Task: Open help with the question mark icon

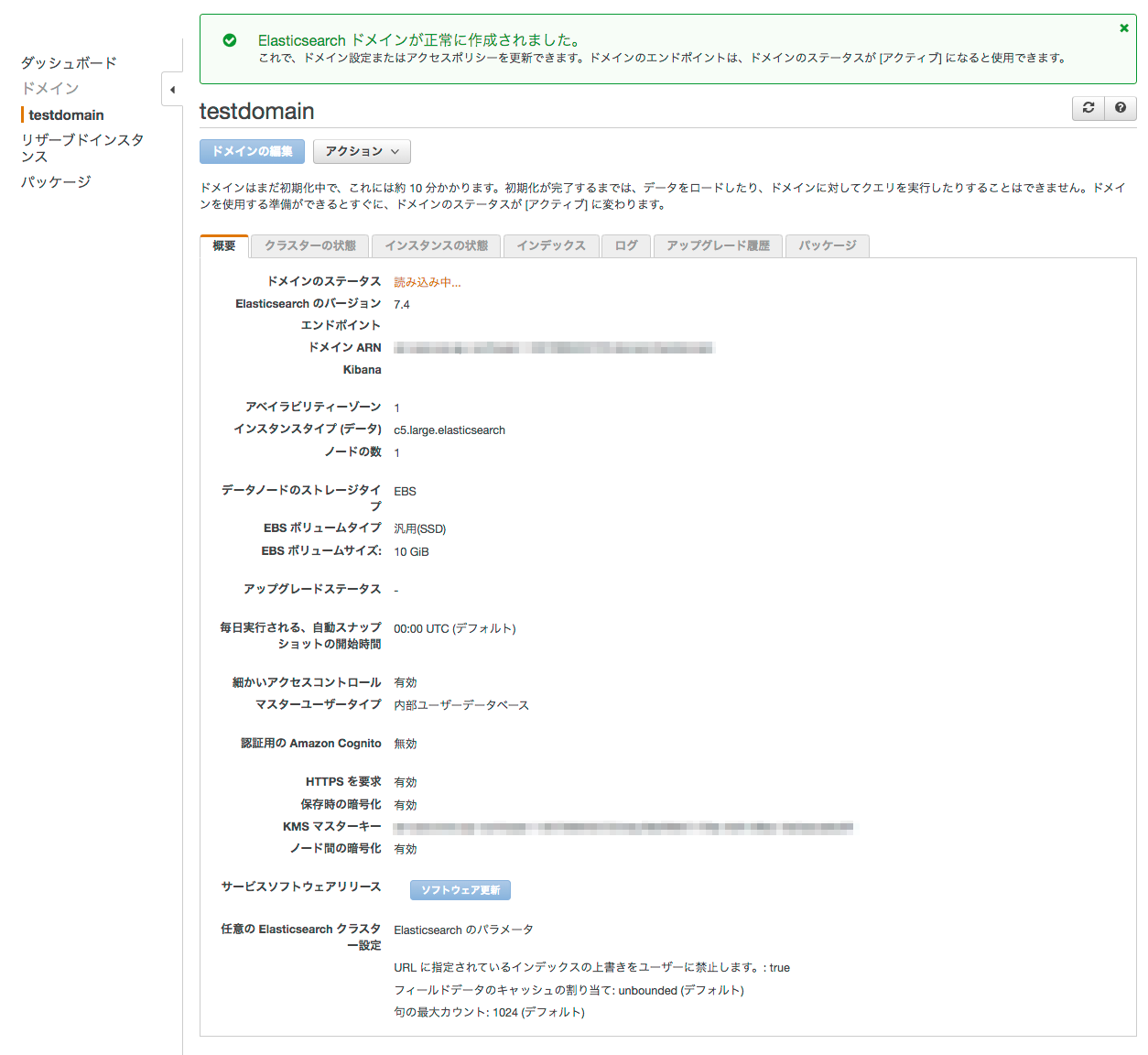Action: (1121, 108)
